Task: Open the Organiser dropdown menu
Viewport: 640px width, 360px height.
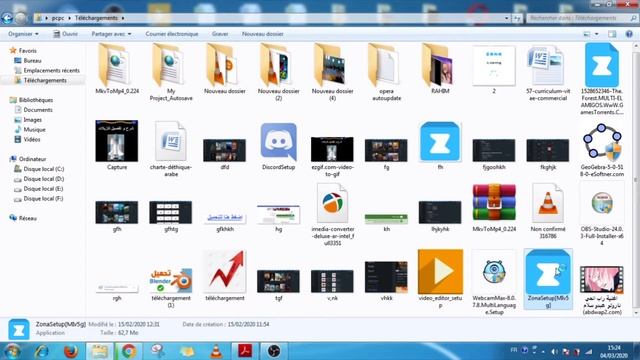Action: point(23,34)
